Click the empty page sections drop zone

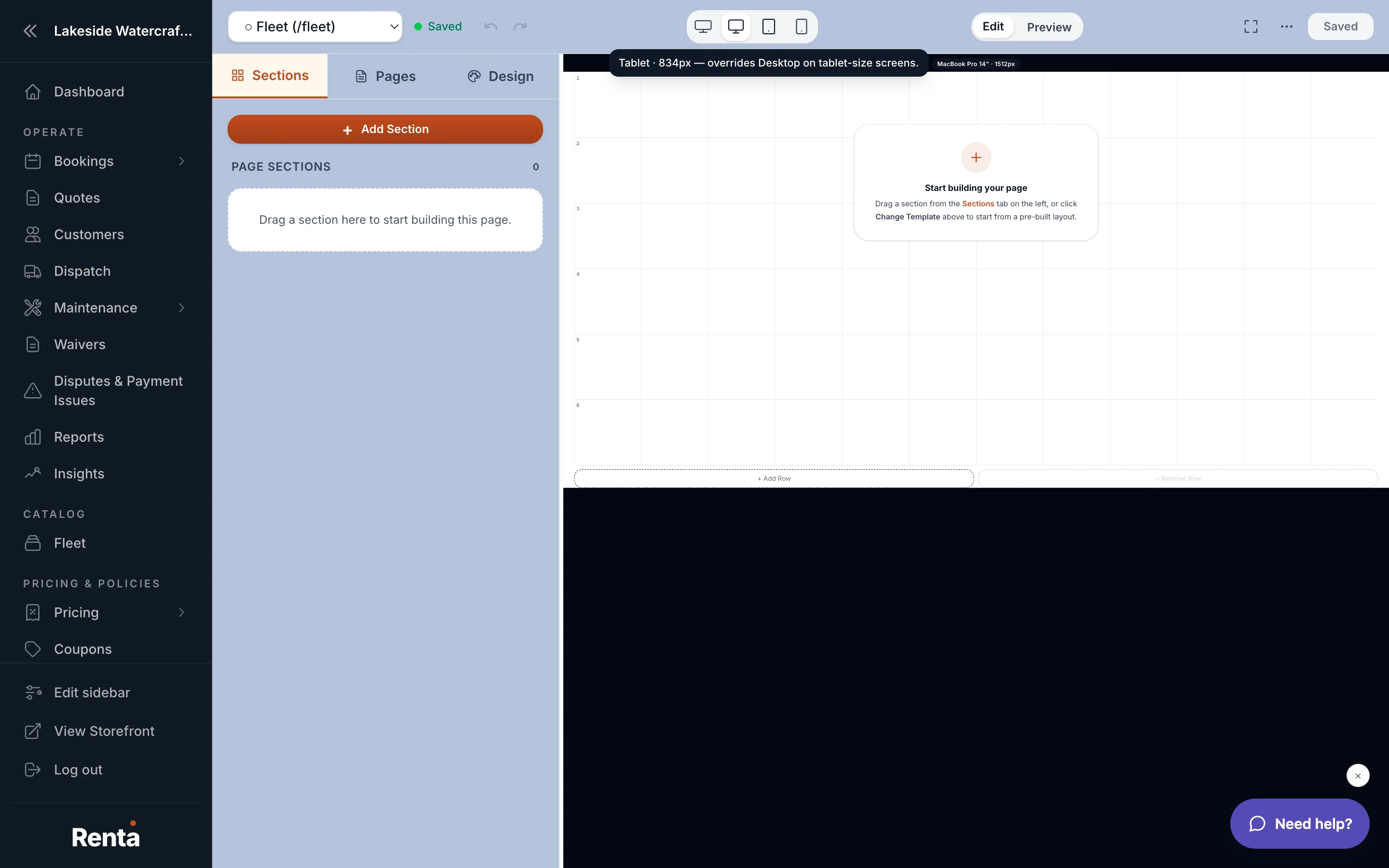[x=385, y=220]
